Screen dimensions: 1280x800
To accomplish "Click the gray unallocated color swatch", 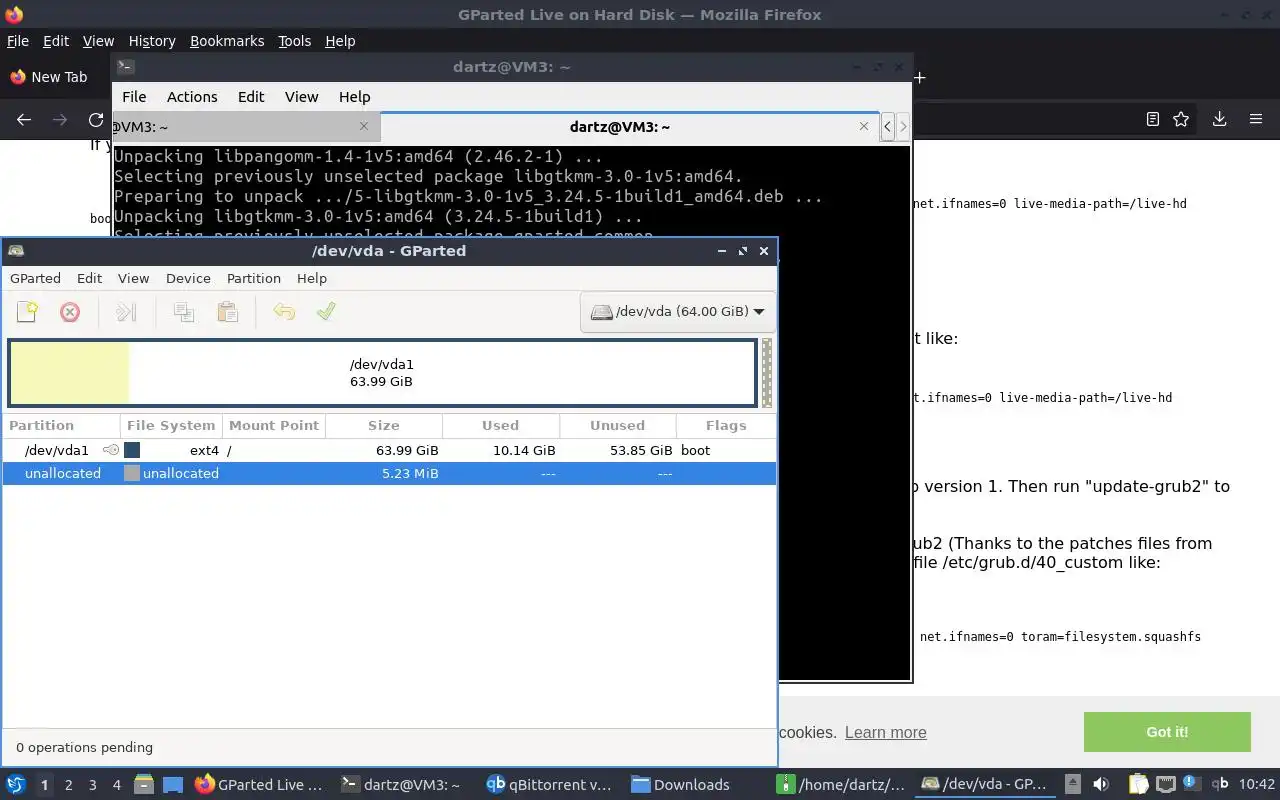I will pyautogui.click(x=132, y=474).
